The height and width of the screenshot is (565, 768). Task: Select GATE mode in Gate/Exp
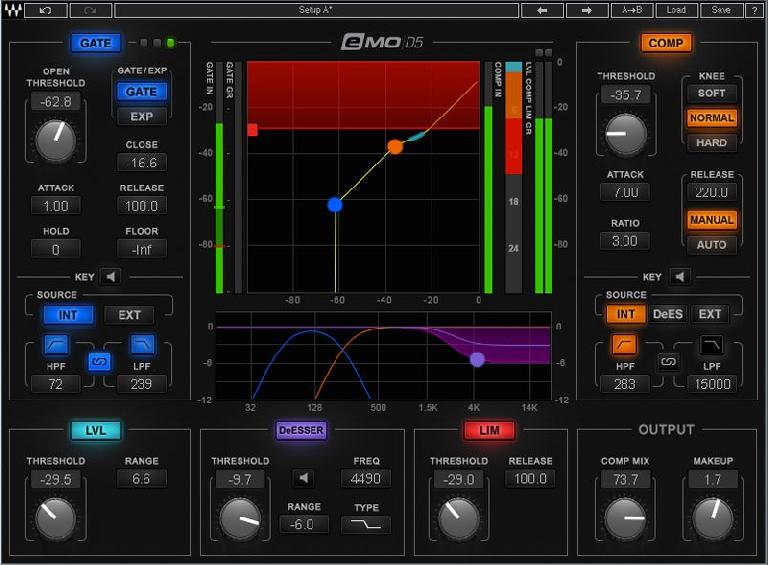coord(142,92)
